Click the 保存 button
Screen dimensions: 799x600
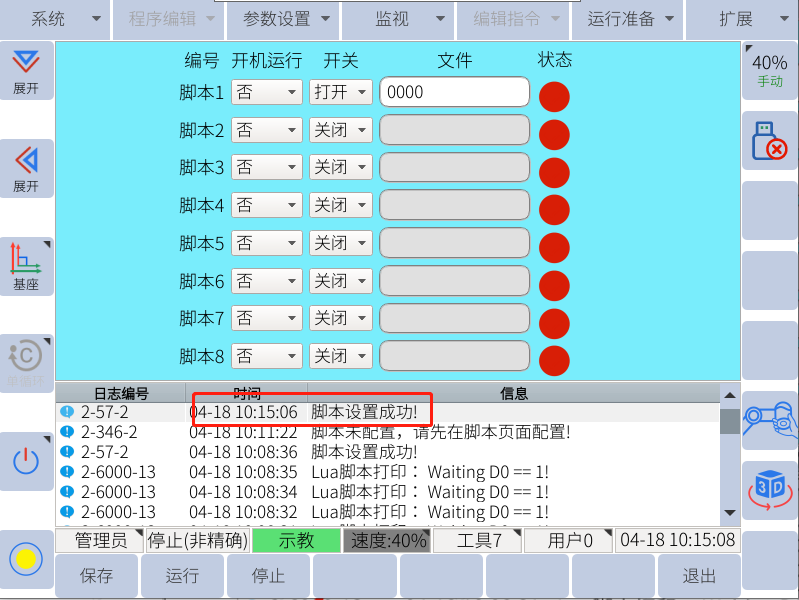point(97,576)
